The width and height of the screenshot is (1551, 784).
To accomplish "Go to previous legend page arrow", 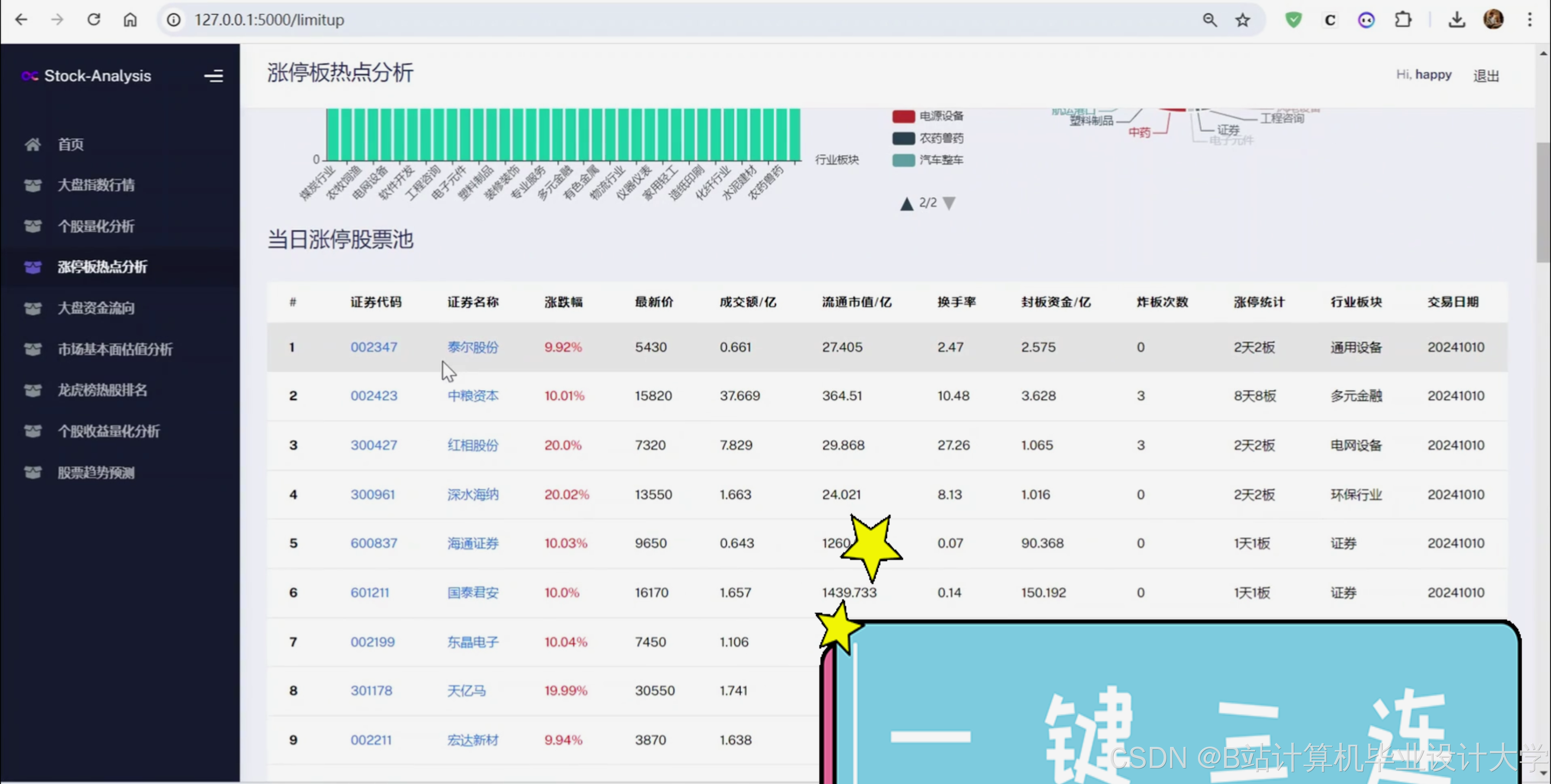I will coord(906,204).
